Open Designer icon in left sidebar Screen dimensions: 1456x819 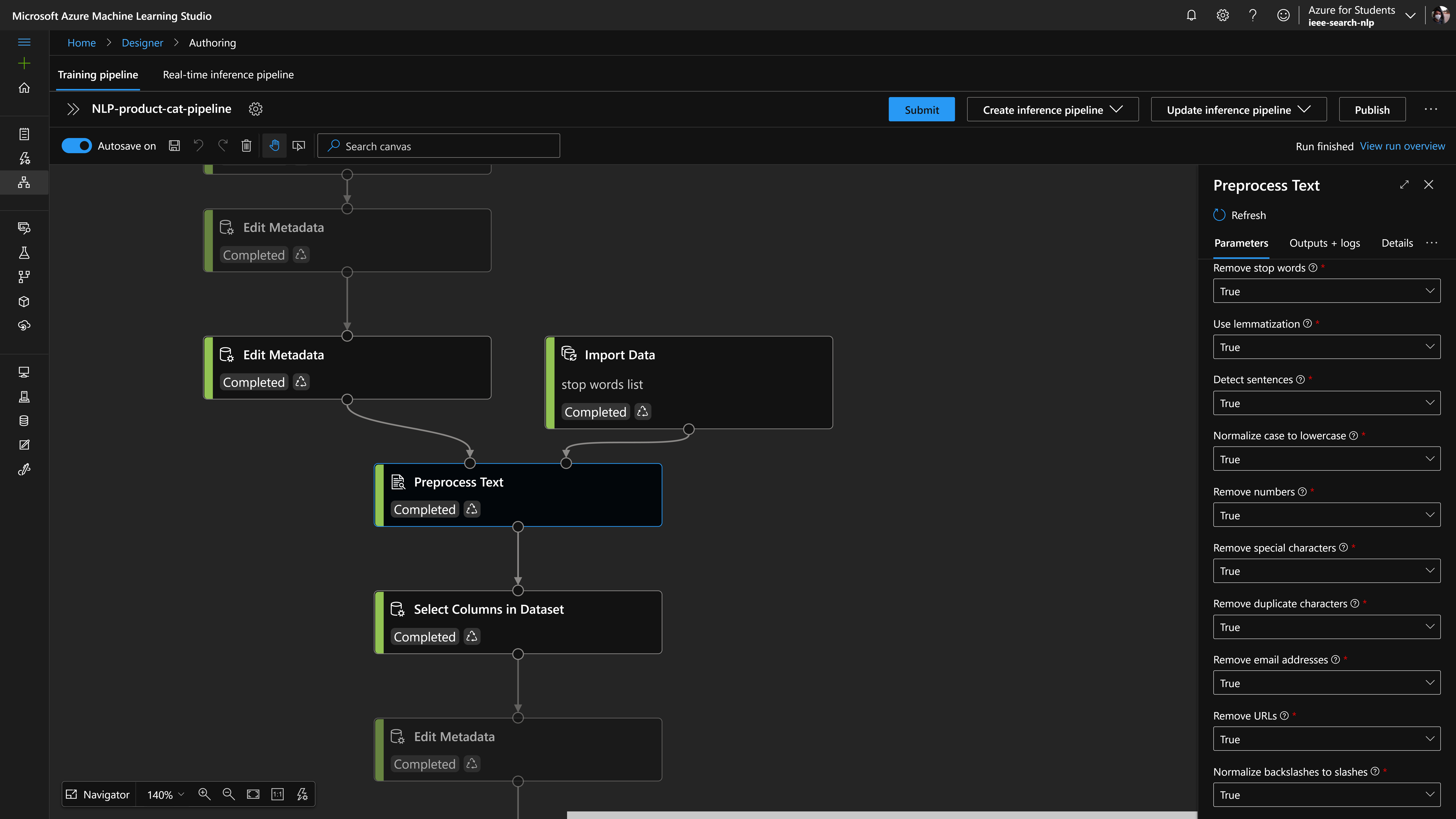(24, 183)
